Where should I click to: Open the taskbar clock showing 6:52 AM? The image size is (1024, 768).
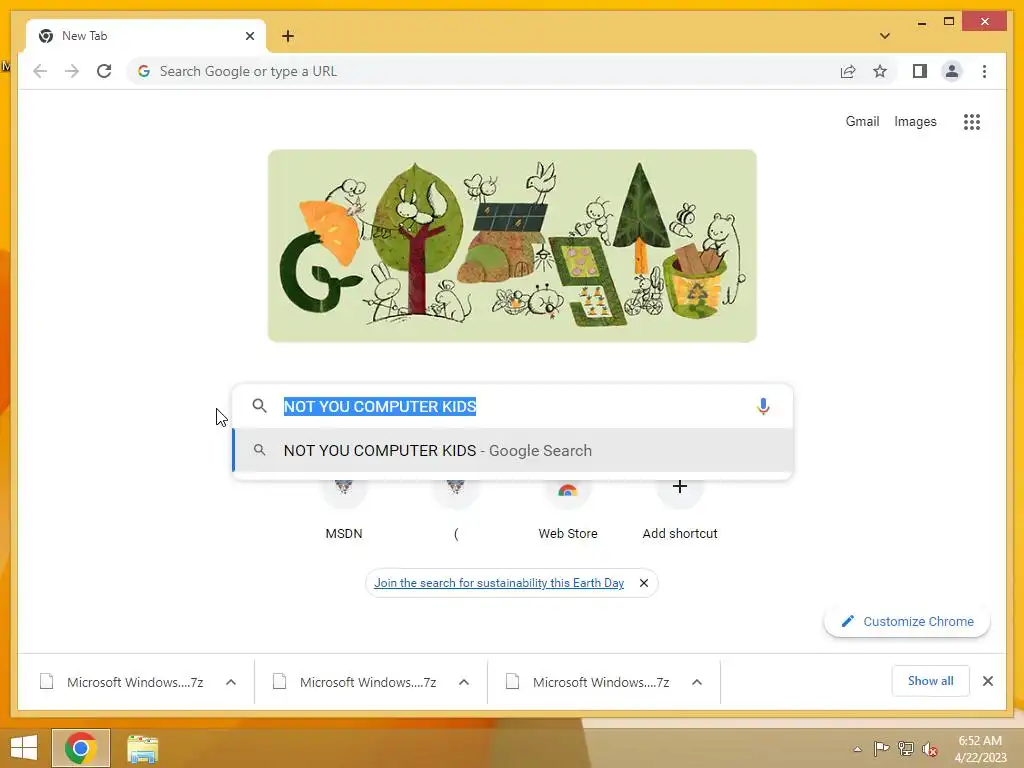click(x=980, y=749)
